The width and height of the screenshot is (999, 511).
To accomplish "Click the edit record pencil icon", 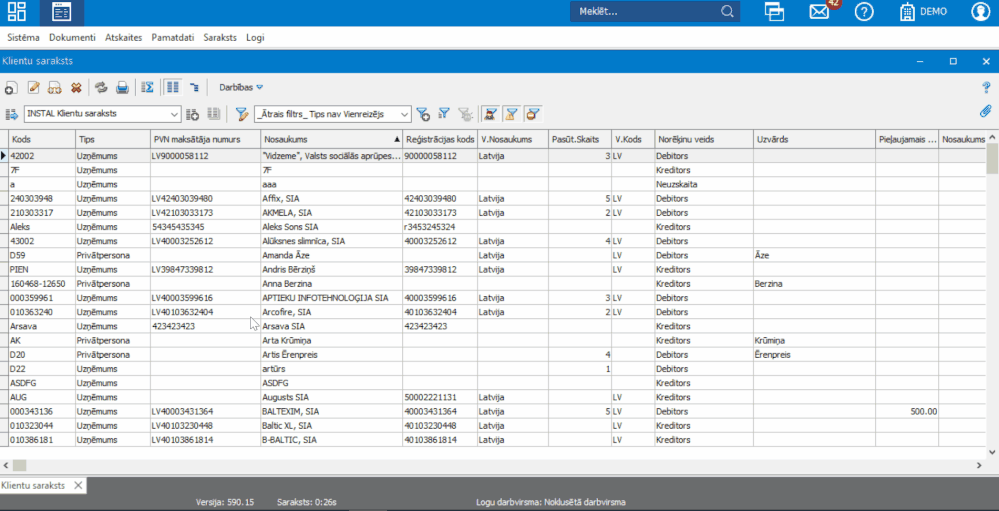I will pyautogui.click(x=33, y=88).
